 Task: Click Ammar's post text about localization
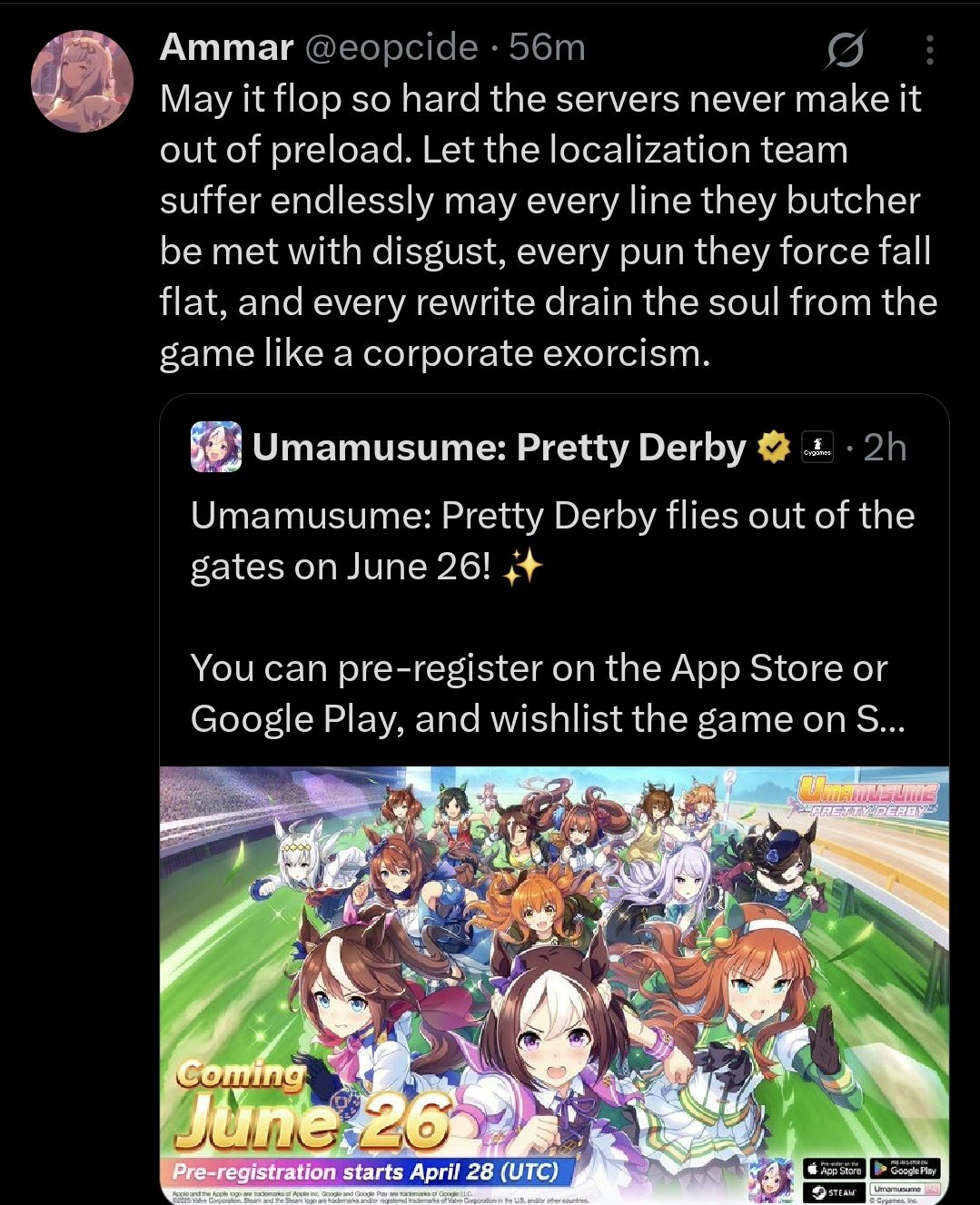pos(549,226)
